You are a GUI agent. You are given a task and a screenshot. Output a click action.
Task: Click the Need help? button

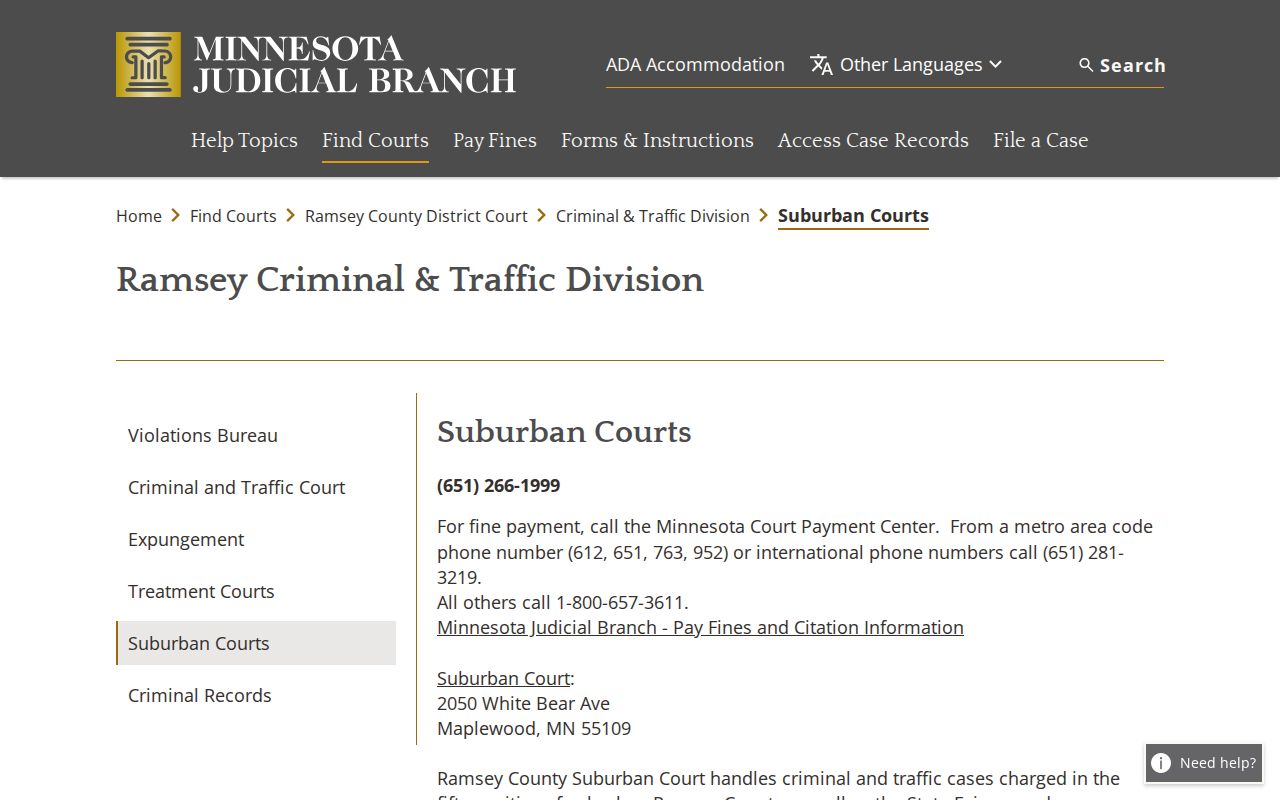[1204, 763]
